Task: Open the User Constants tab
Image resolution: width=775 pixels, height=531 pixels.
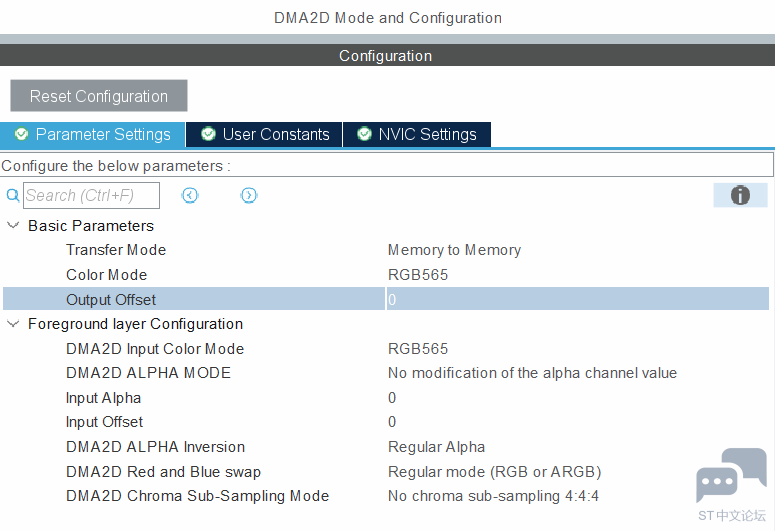Action: click(x=264, y=134)
